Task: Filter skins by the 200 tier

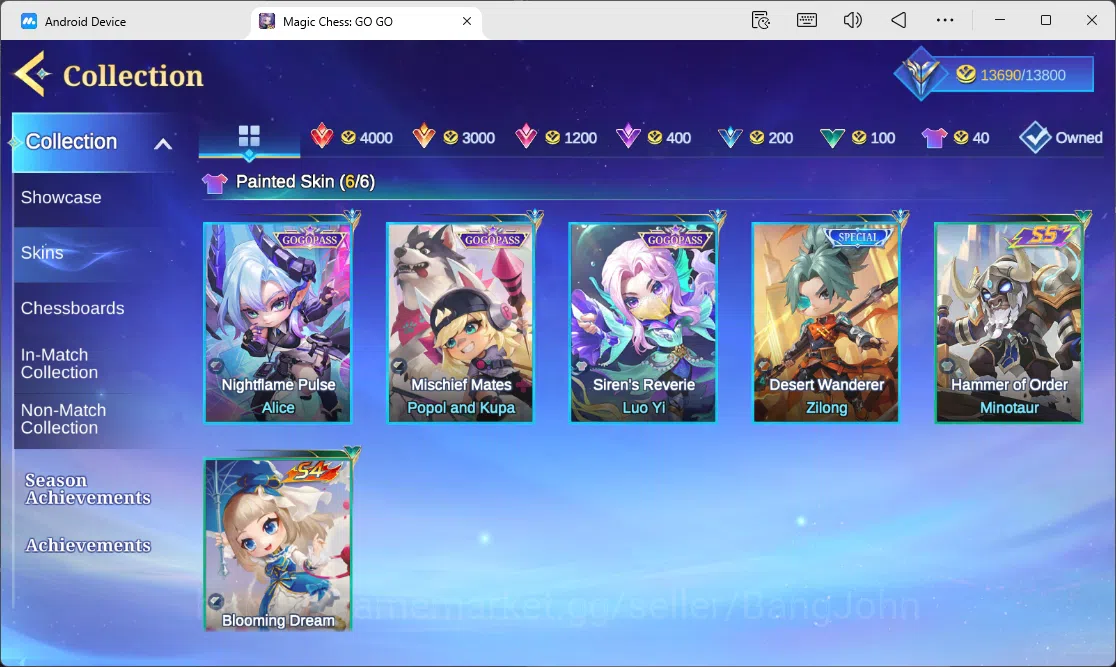Action: point(756,137)
